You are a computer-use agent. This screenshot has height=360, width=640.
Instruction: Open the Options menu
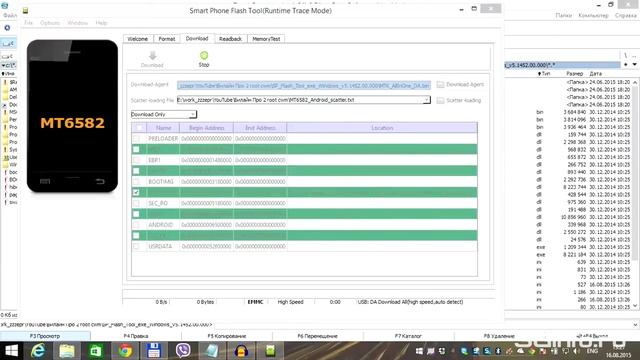pyautogui.click(x=50, y=23)
